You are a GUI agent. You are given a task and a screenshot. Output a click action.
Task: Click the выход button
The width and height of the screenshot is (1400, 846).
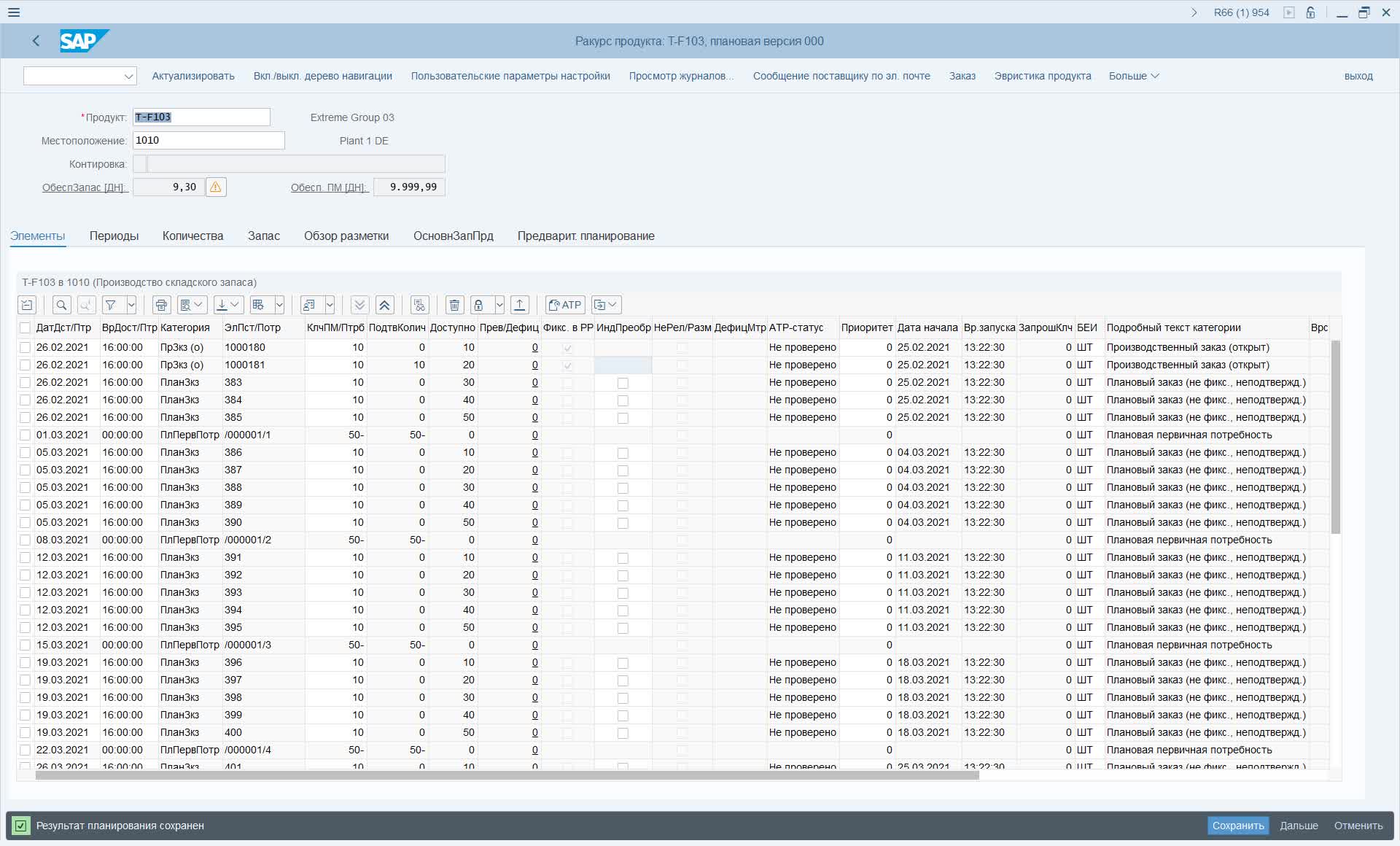pos(1358,76)
